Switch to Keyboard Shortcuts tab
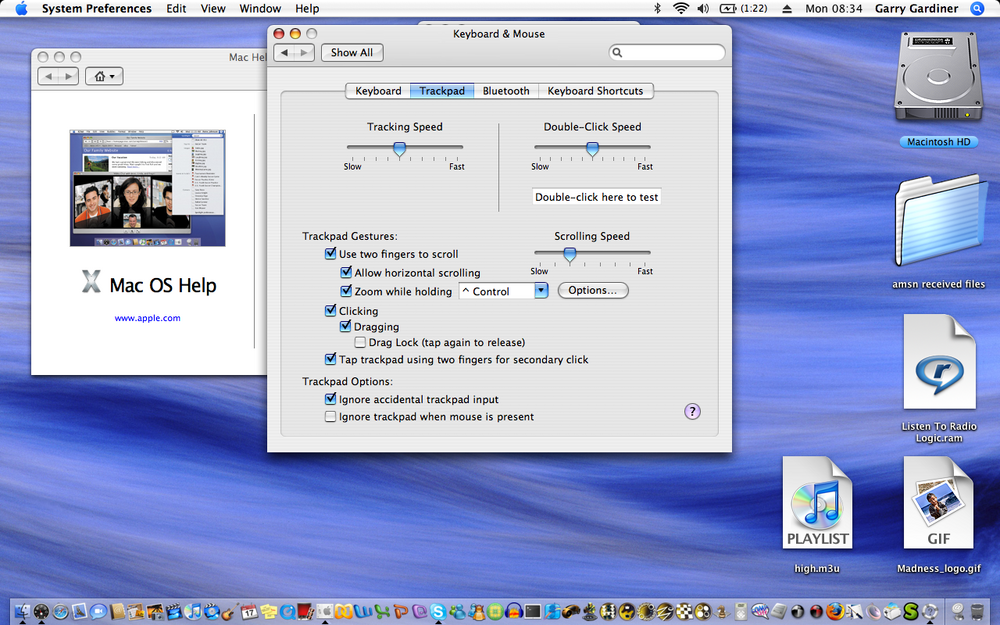The image size is (1000, 625). (595, 91)
